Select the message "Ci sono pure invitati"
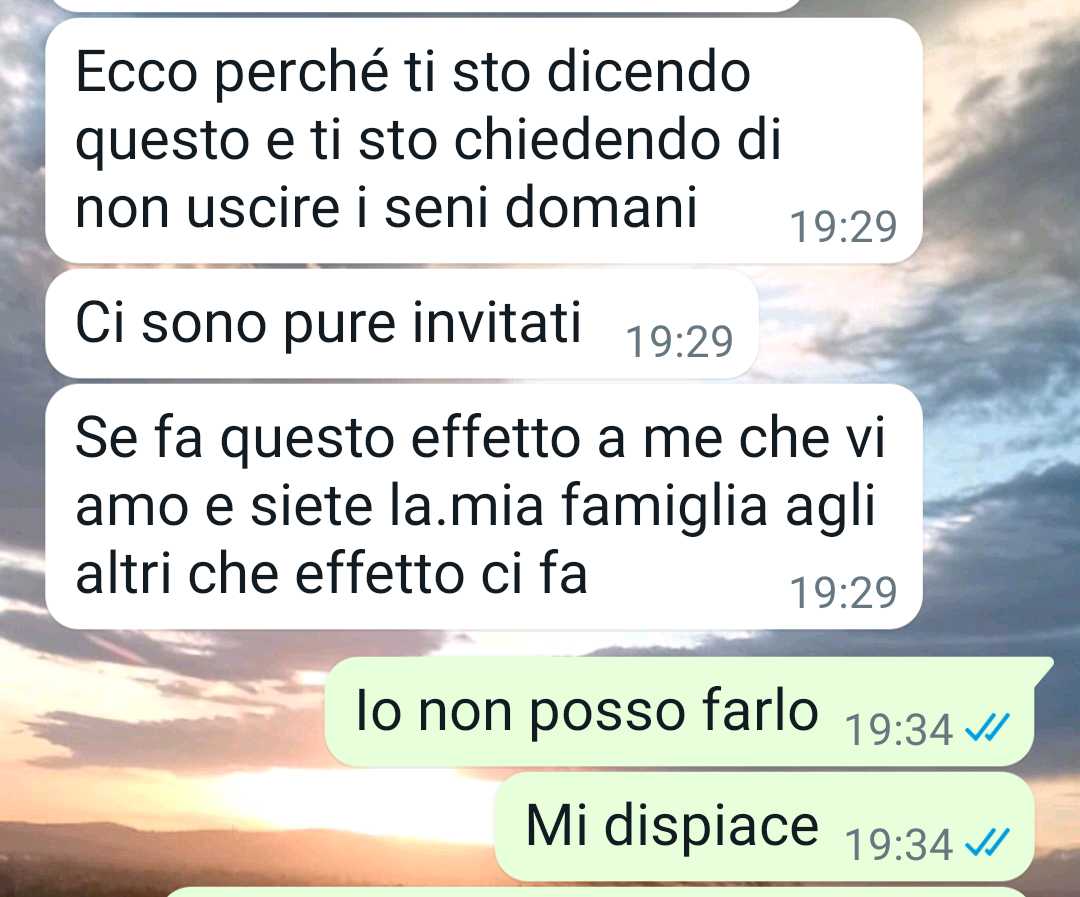This screenshot has width=1080, height=897. pos(402,324)
